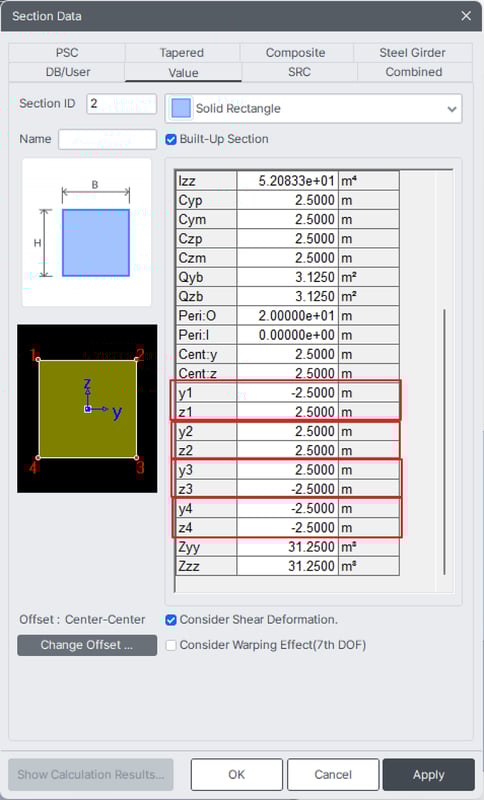Toggle Consider Shear Deformation checkbox
Viewport: 484px width, 800px height.
tap(171, 620)
